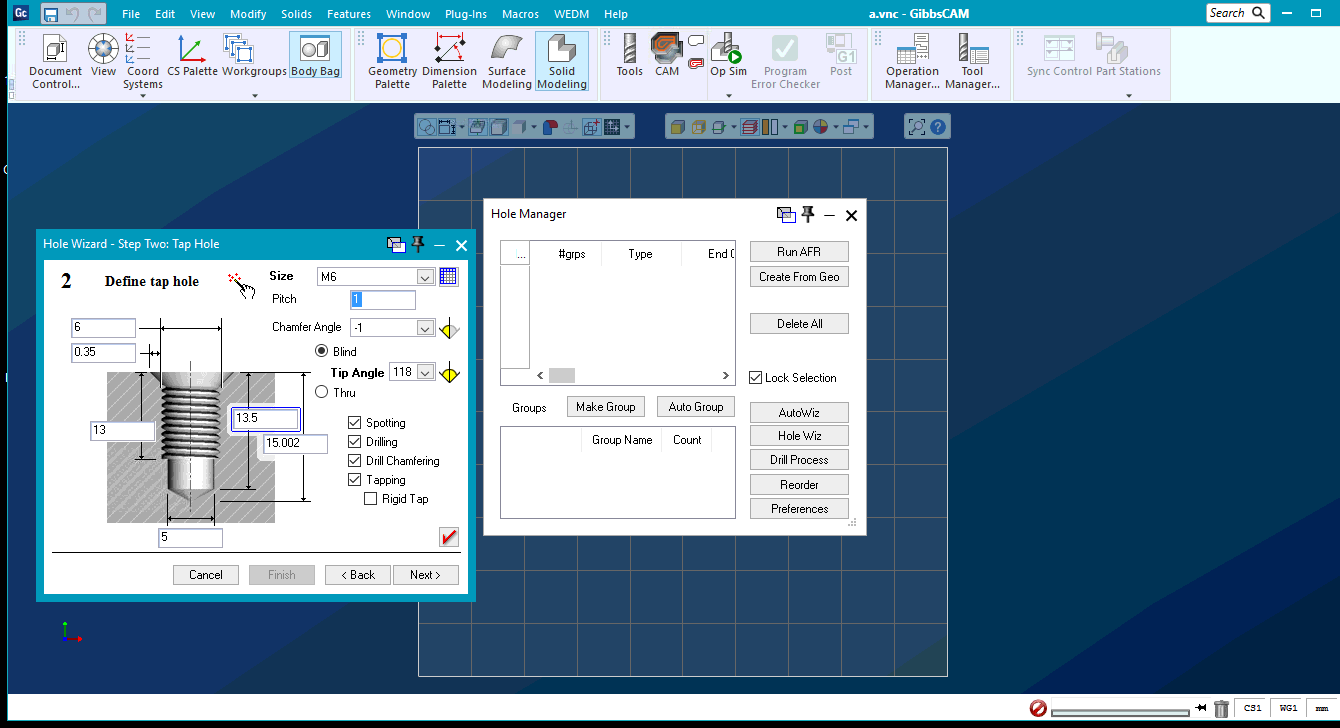
Task: Click the red stop icon in status bar
Action: [x=1038, y=708]
